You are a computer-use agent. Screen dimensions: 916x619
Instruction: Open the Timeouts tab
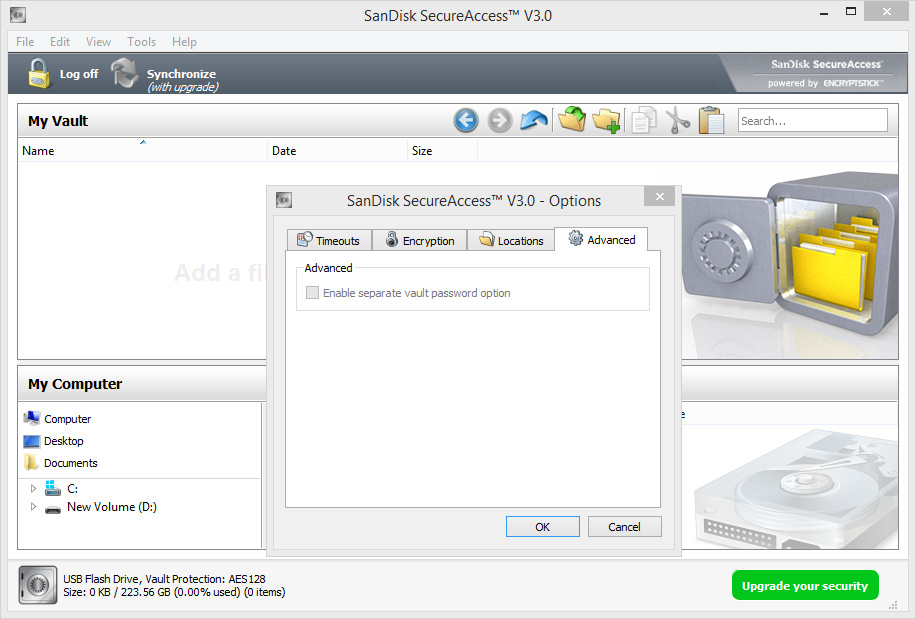tap(329, 240)
